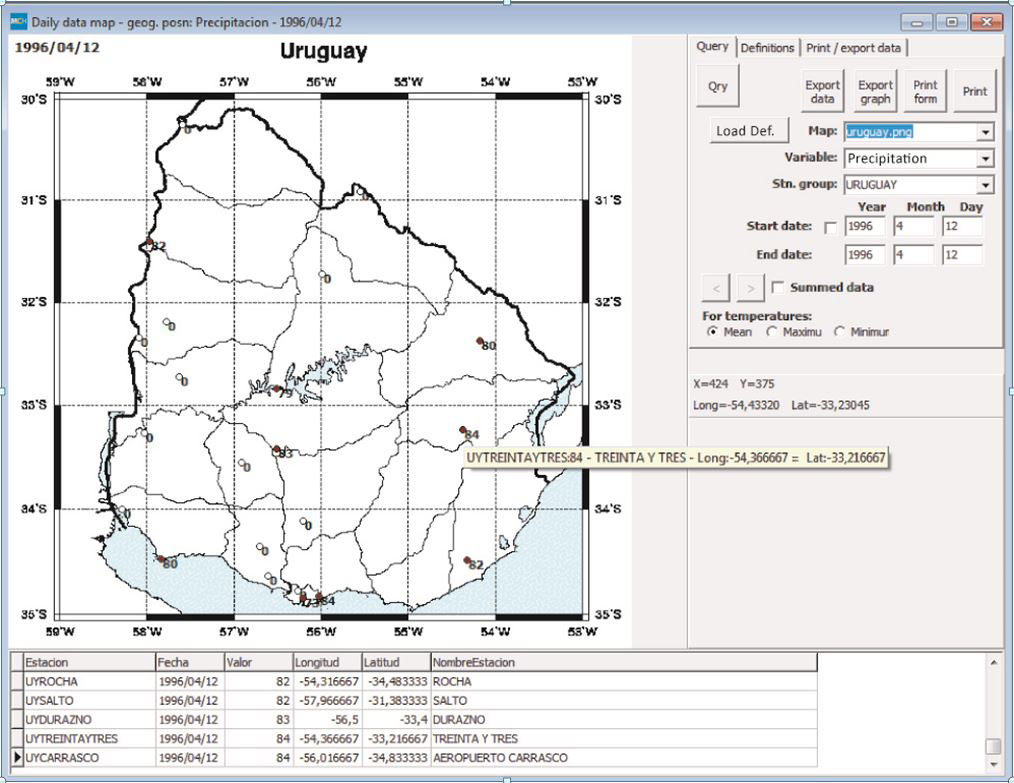Click the End date Year field
This screenshot has width=1014, height=783.
click(x=865, y=255)
